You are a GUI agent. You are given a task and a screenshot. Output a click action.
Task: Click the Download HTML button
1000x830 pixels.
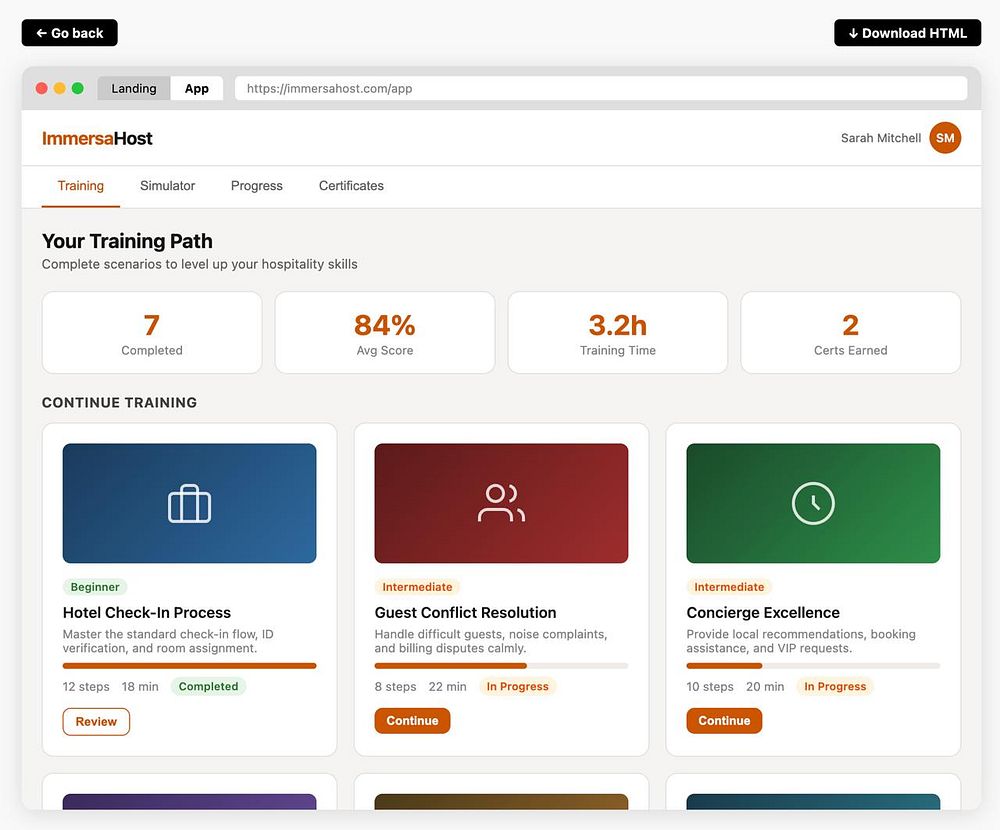[907, 33]
